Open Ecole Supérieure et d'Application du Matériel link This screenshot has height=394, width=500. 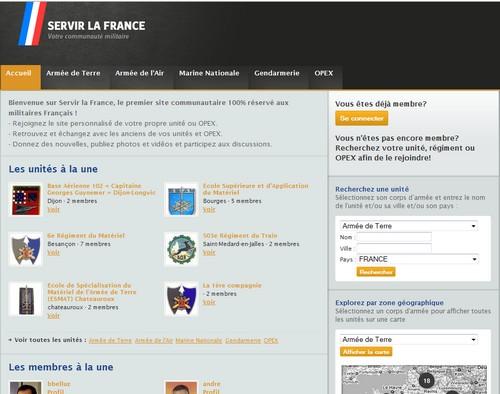(256, 189)
